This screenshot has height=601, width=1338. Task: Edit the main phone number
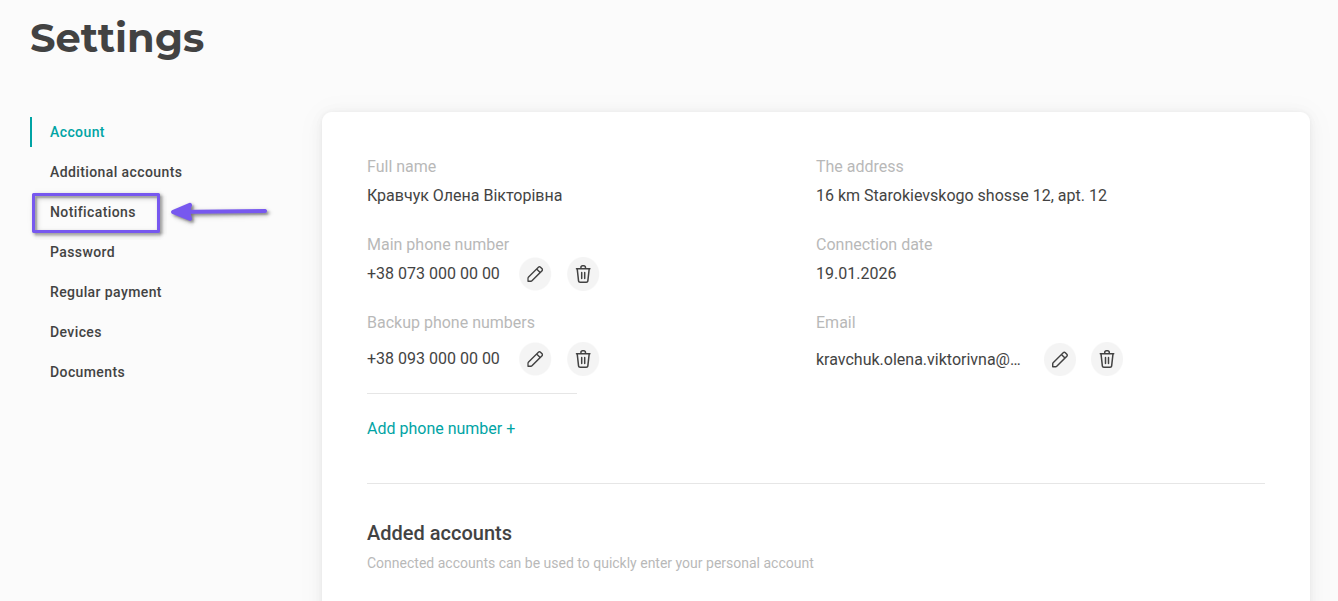click(535, 274)
